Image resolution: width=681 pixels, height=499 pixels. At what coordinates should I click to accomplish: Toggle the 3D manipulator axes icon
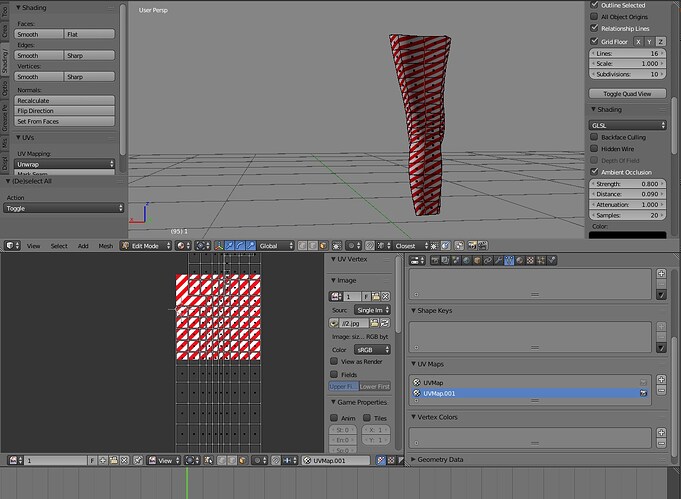(219, 246)
